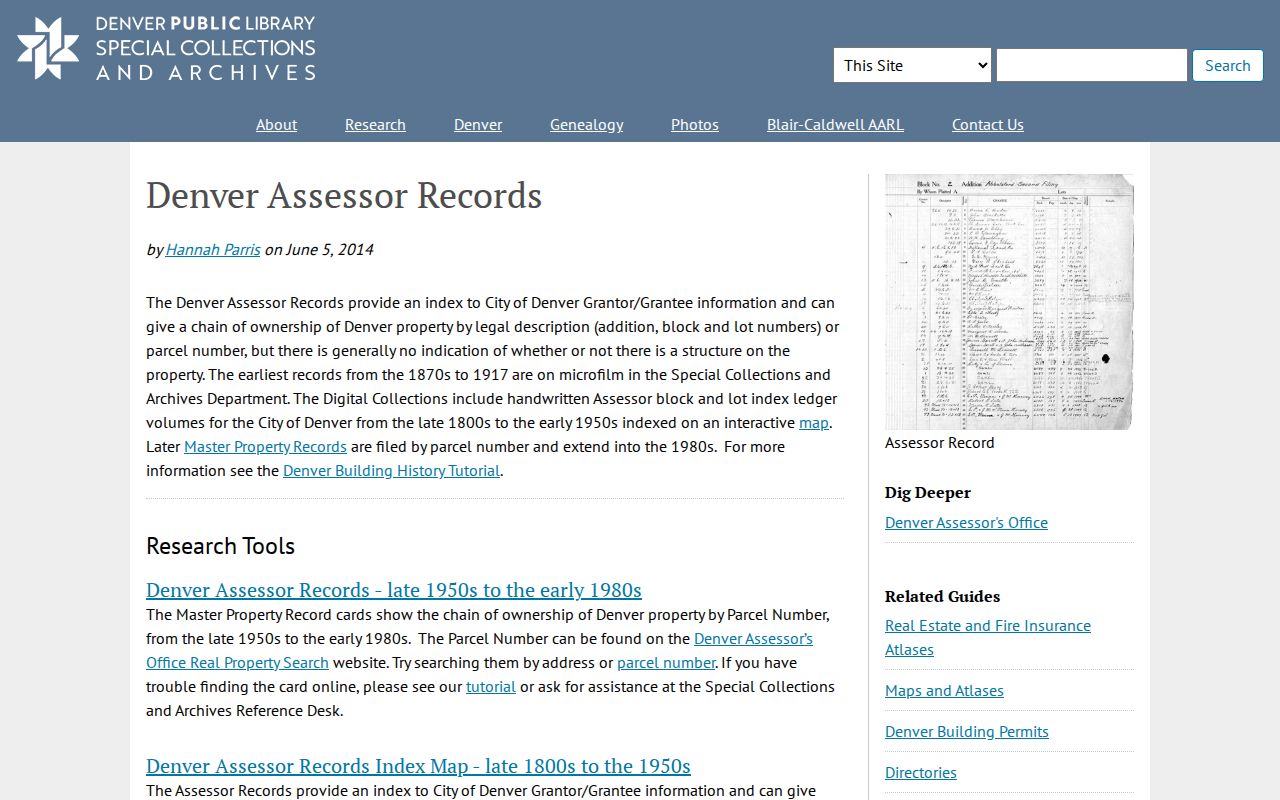Open the About menu item
Screen dimensions: 1280x800
click(276, 124)
